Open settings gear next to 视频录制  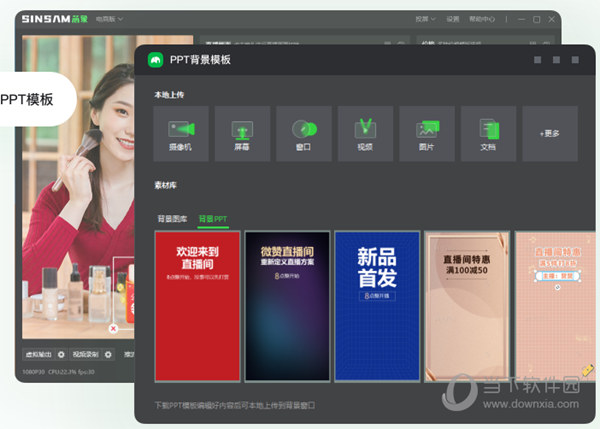108,354
